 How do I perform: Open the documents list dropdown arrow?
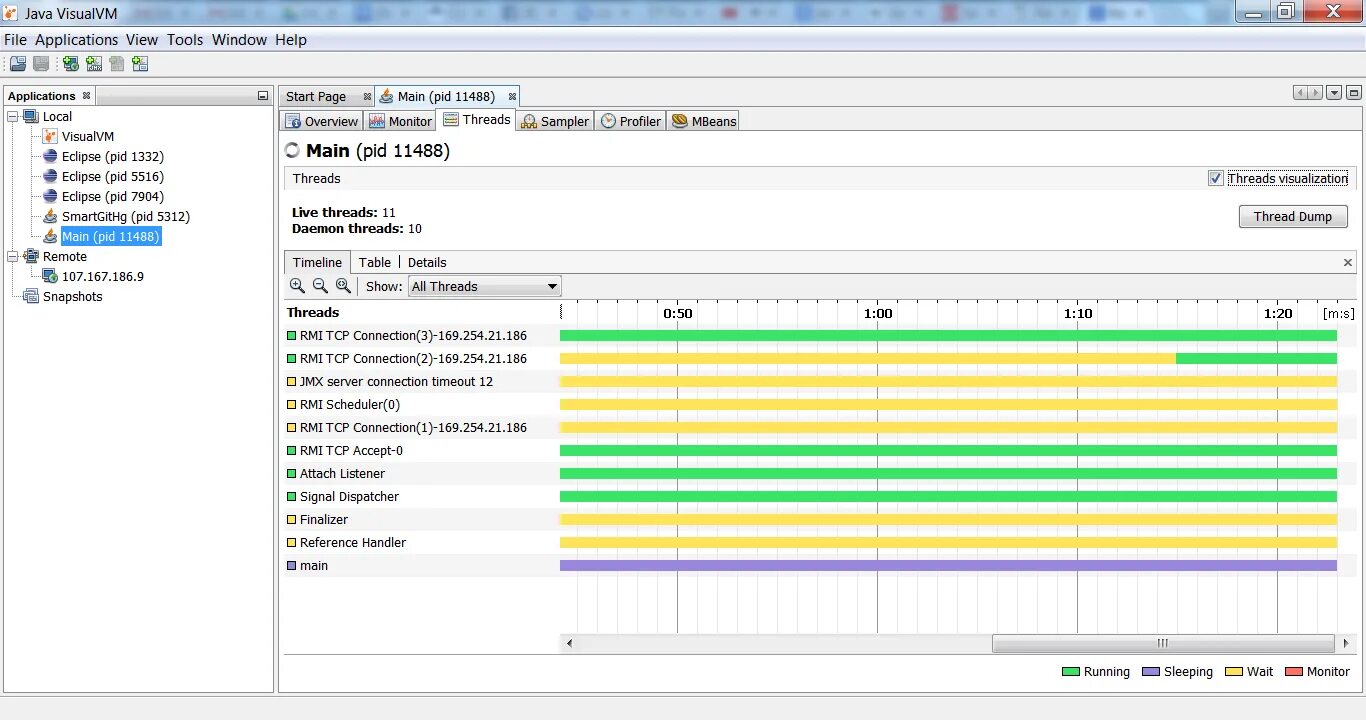(1334, 93)
